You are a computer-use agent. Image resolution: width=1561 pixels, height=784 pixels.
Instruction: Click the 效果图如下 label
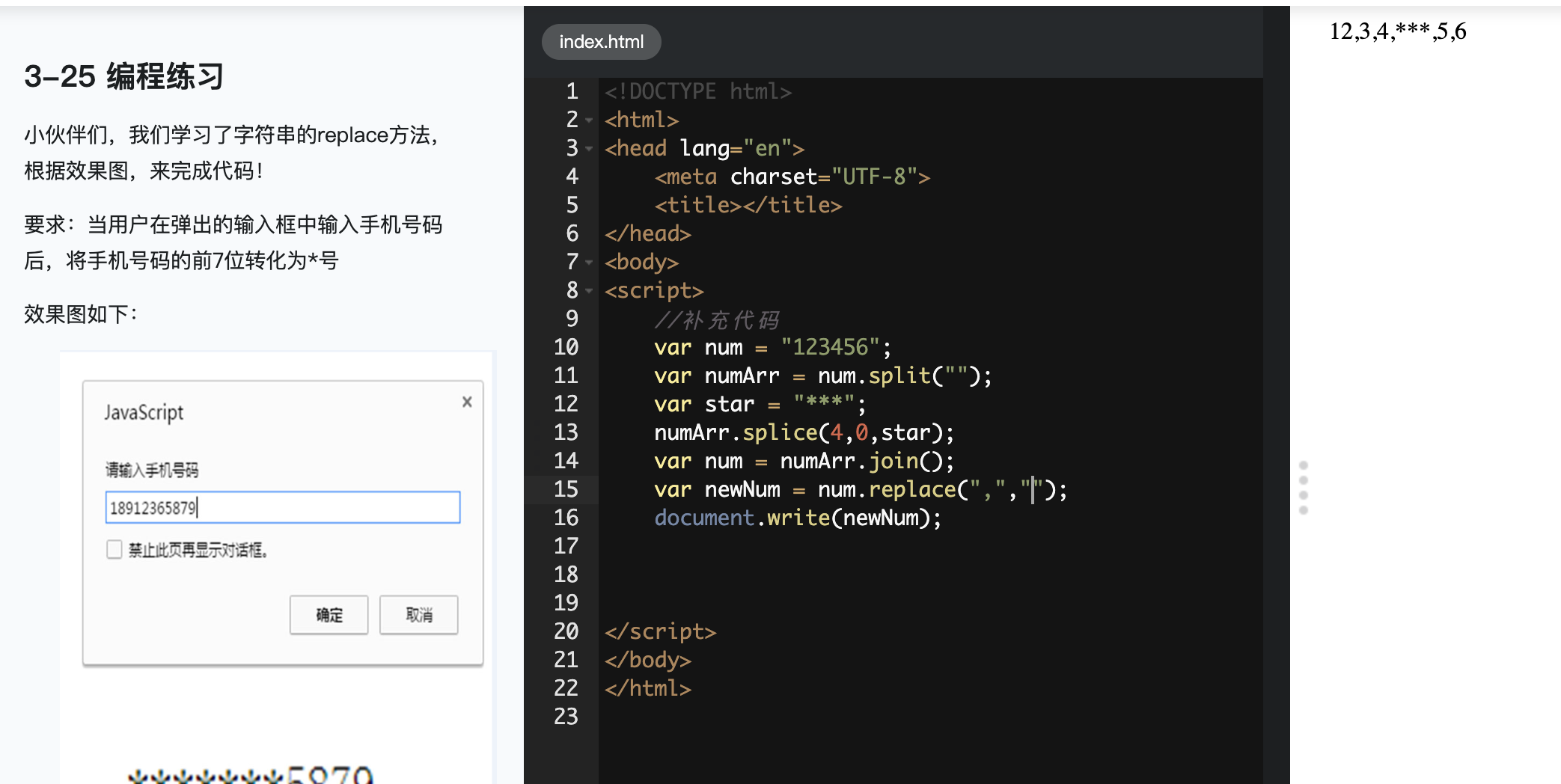click(81, 313)
